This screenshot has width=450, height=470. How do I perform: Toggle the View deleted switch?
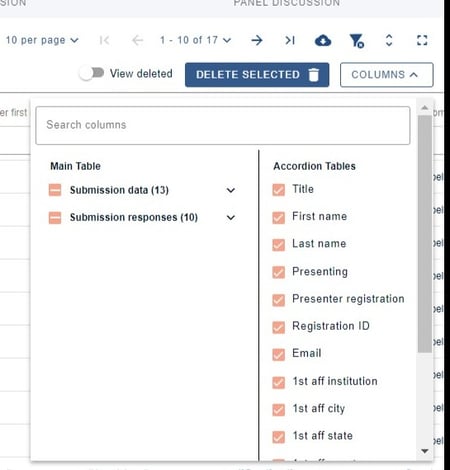[x=92, y=73]
